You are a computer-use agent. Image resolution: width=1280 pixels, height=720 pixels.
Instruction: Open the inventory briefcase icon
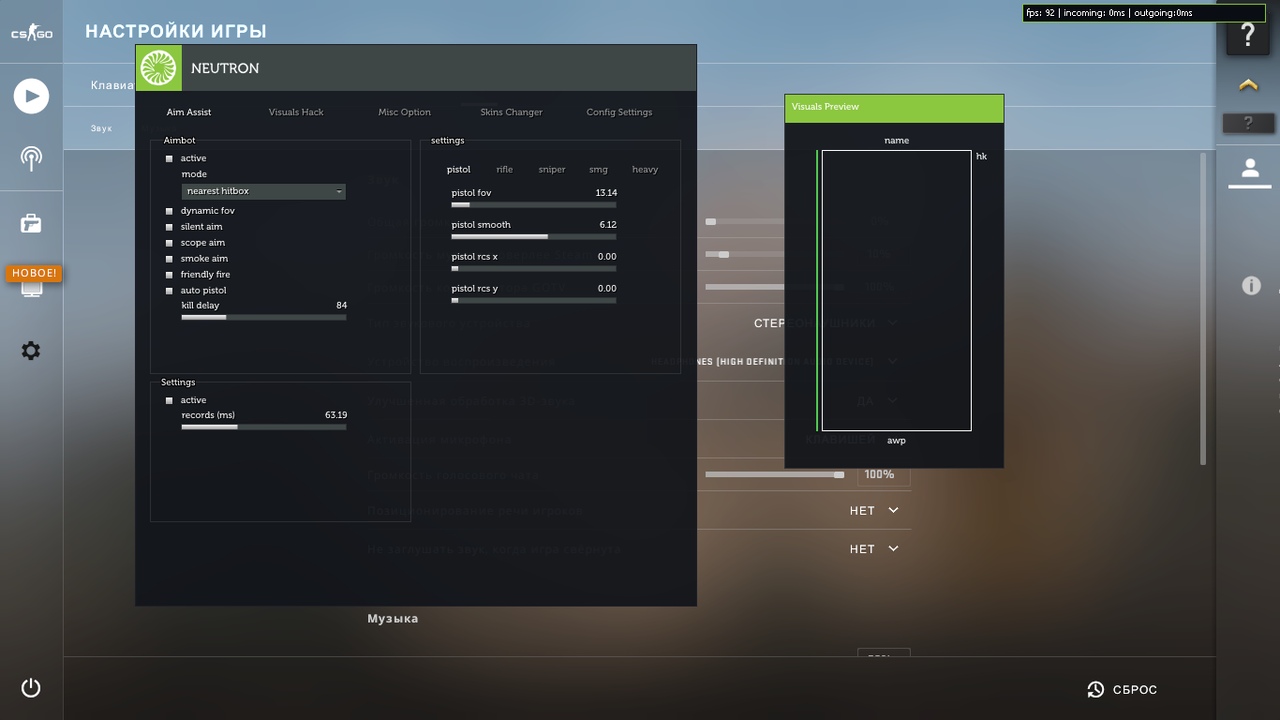point(31,223)
